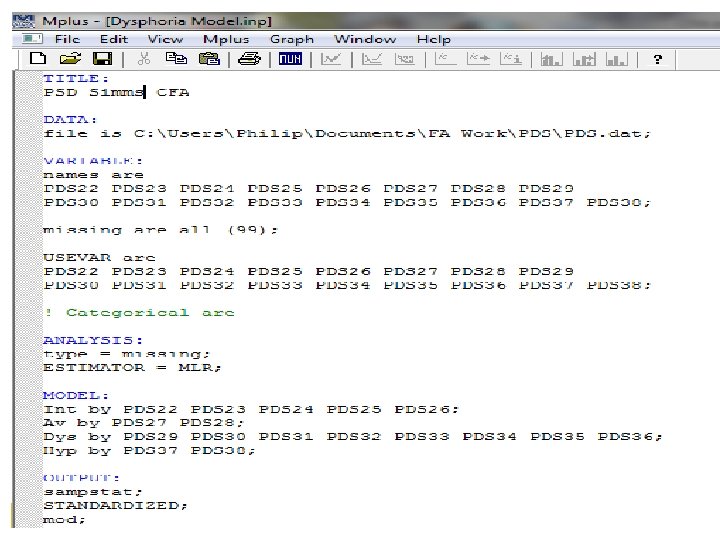The height and width of the screenshot is (540, 720).
Task: Open the View menu
Action: tap(165, 39)
